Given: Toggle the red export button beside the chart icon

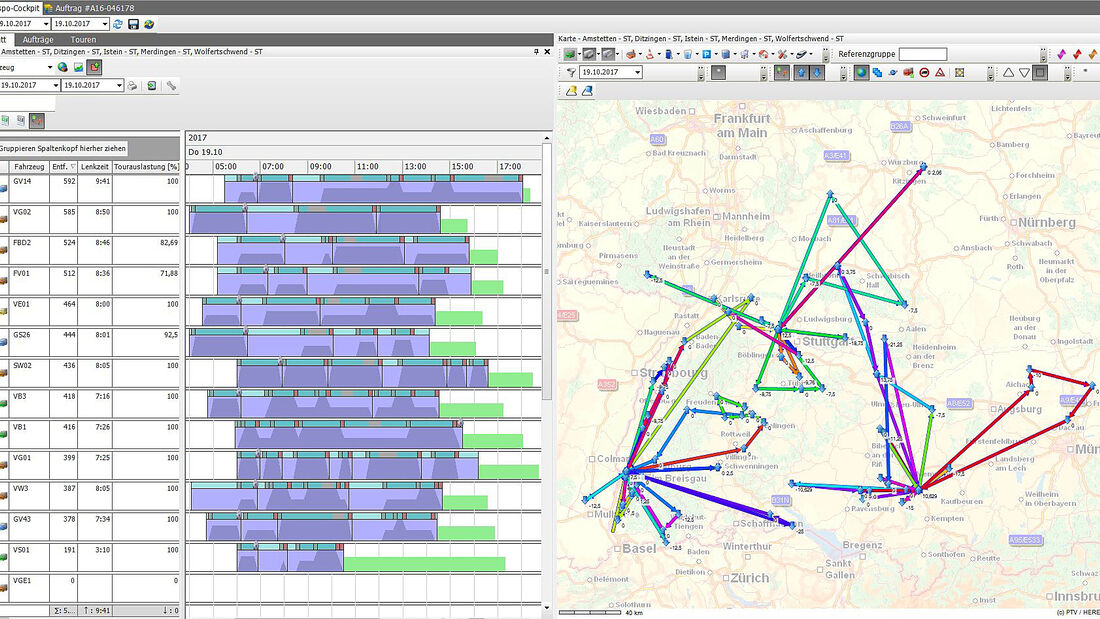Looking at the screenshot, I should click(x=95, y=67).
